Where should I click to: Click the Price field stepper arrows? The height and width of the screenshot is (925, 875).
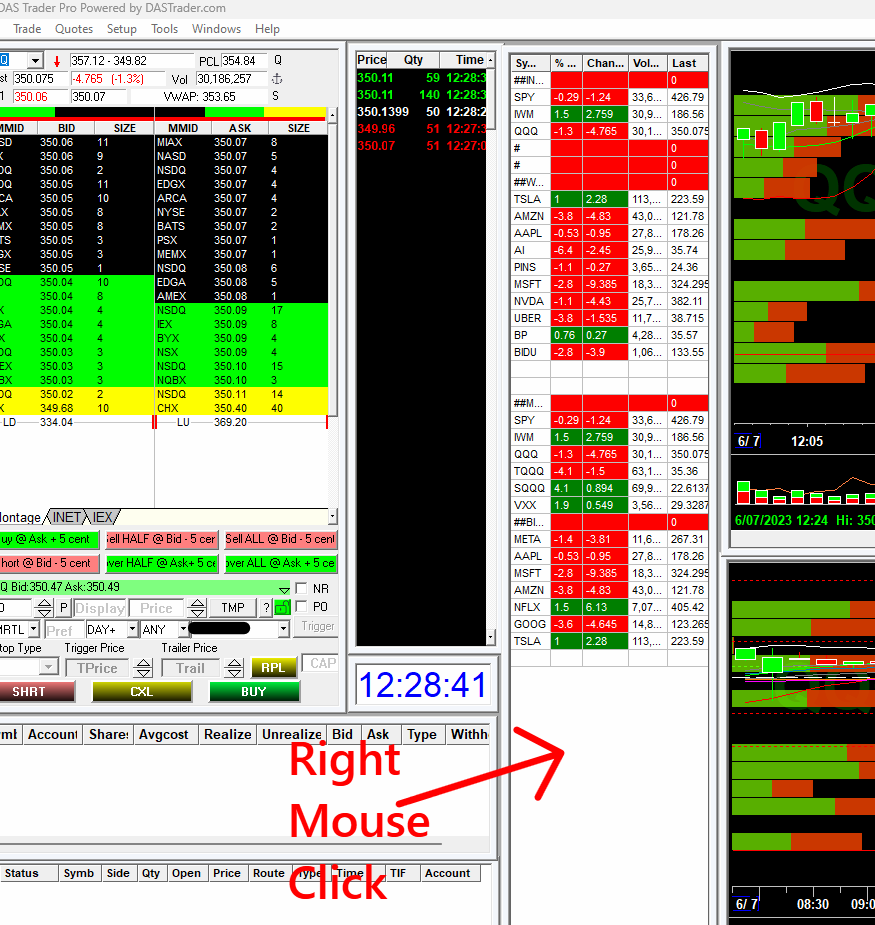(x=197, y=608)
